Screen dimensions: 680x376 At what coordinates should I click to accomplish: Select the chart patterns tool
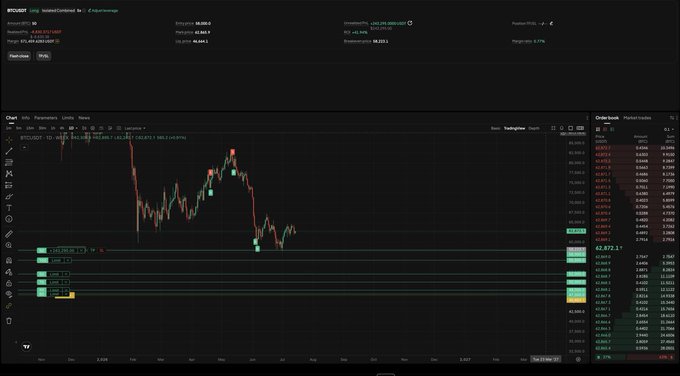[9, 173]
